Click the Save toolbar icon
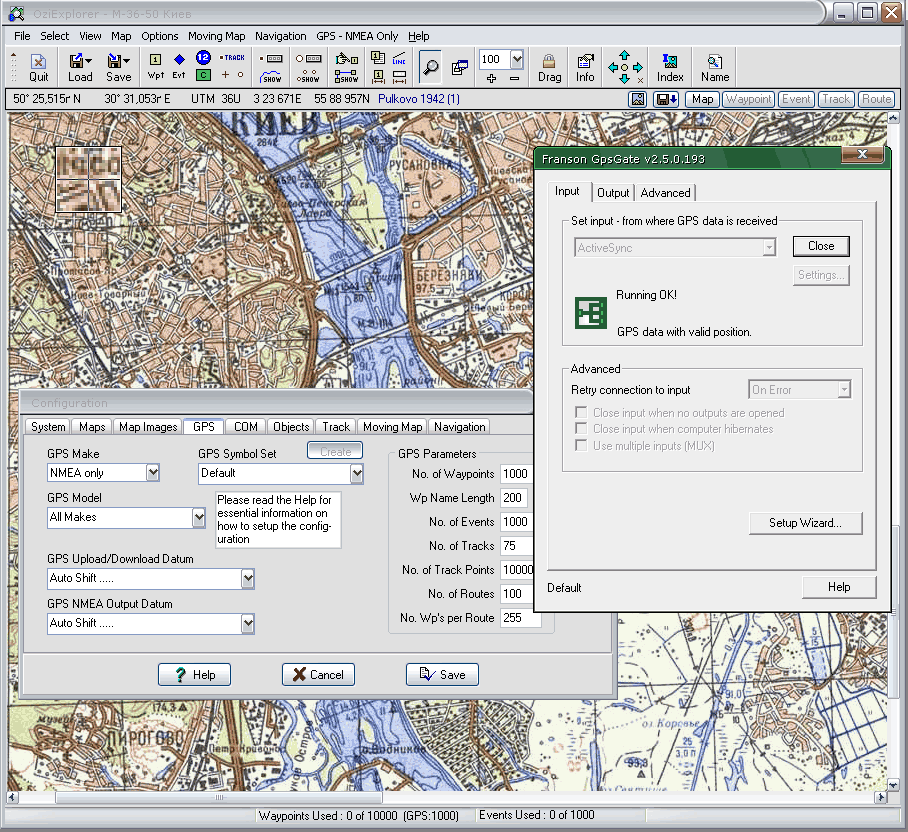This screenshot has height=832, width=908. click(x=118, y=67)
